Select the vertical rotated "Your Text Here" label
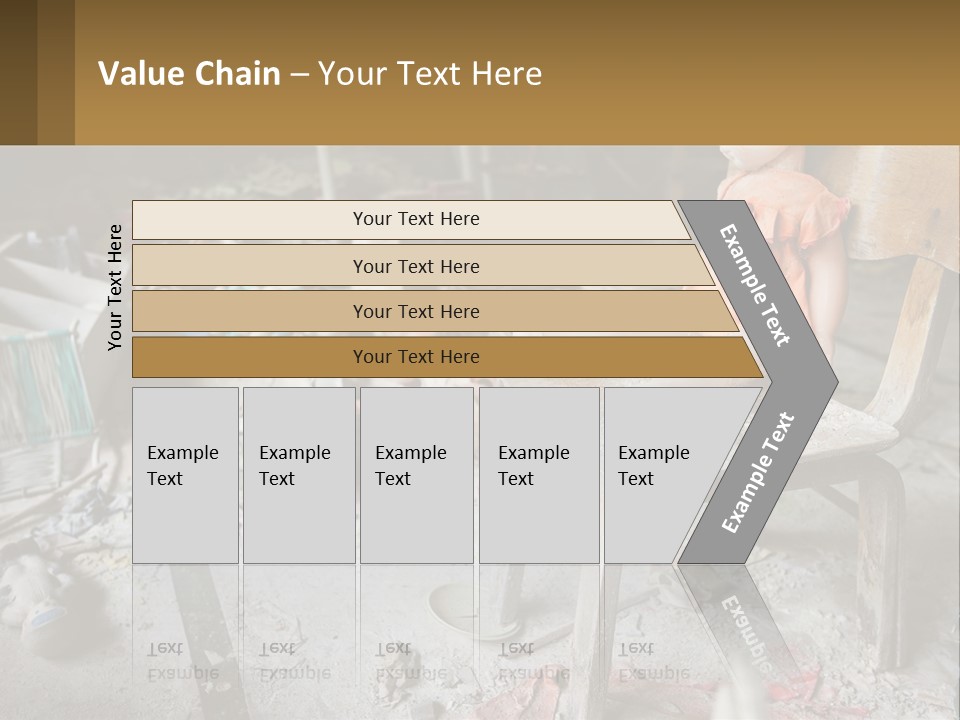Viewport: 960px width, 720px height. coord(115,287)
